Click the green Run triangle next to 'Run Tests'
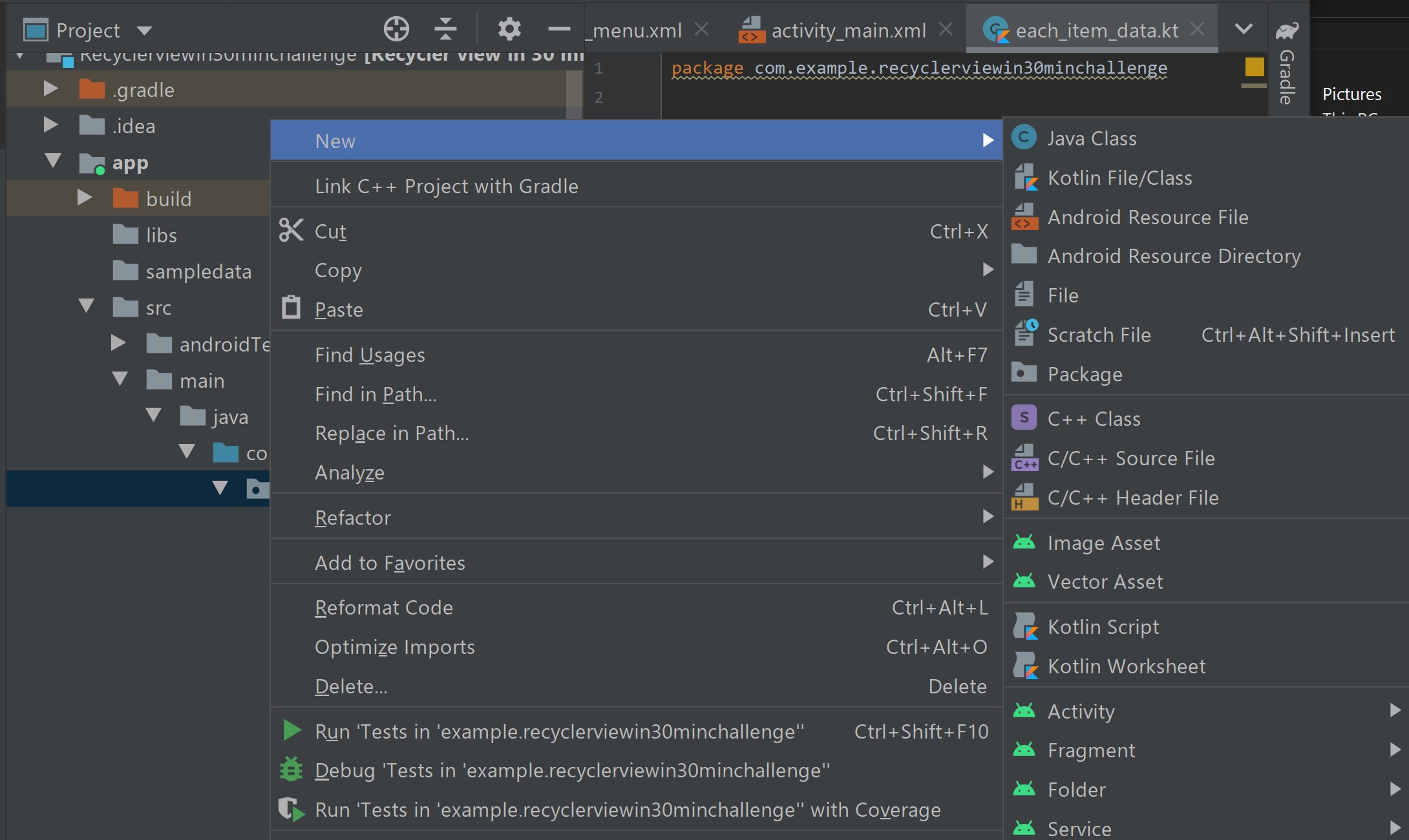This screenshot has height=840, width=1409. tap(290, 730)
